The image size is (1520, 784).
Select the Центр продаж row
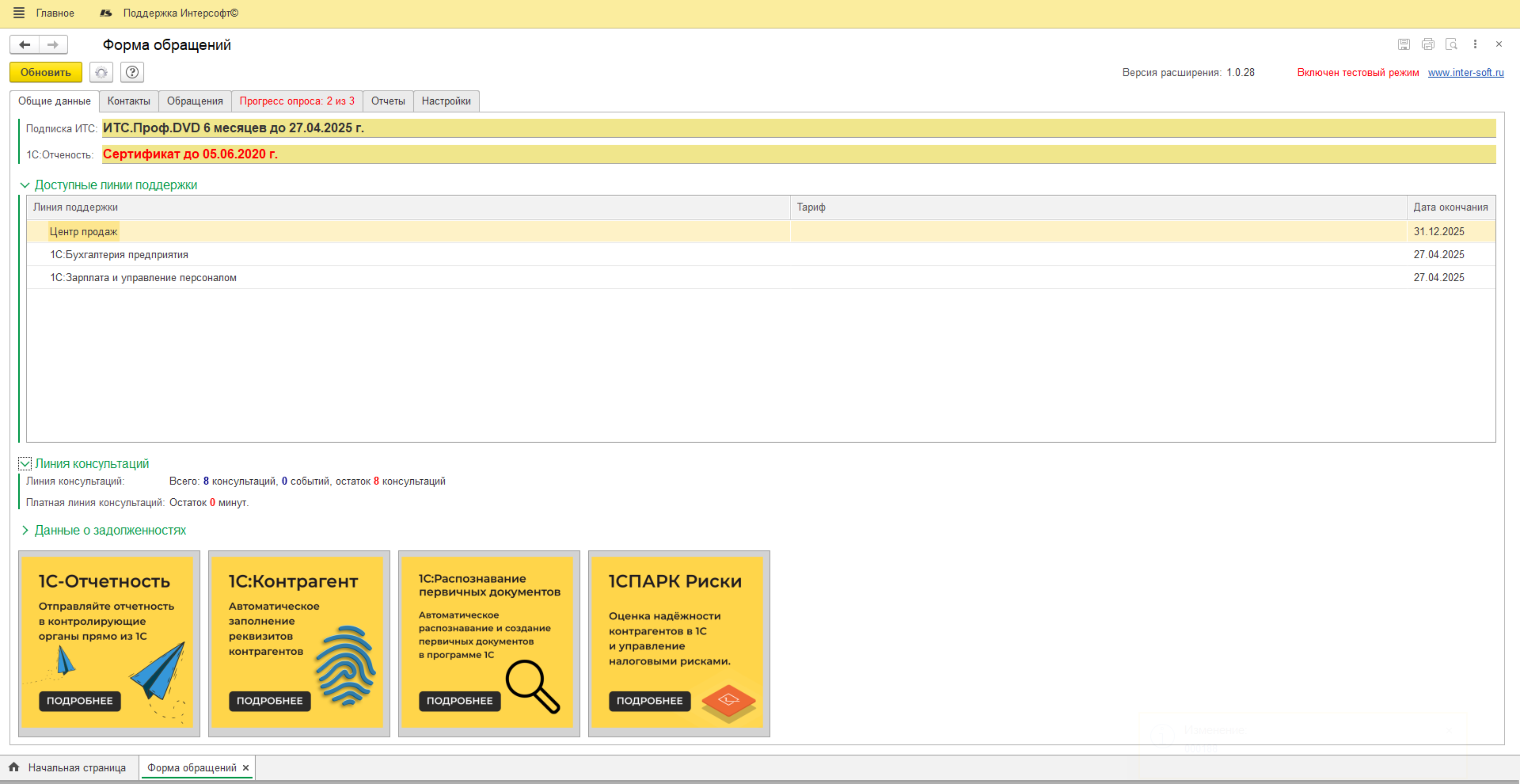[x=761, y=232]
